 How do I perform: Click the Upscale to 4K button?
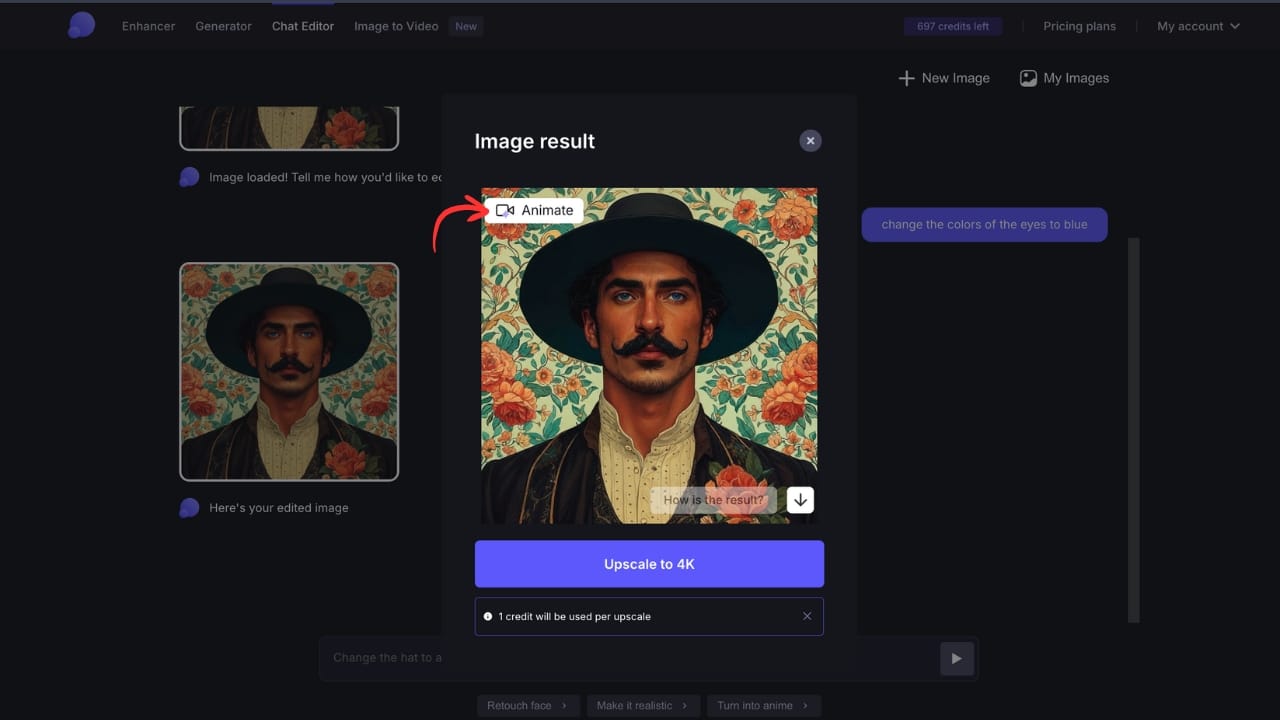(x=649, y=563)
